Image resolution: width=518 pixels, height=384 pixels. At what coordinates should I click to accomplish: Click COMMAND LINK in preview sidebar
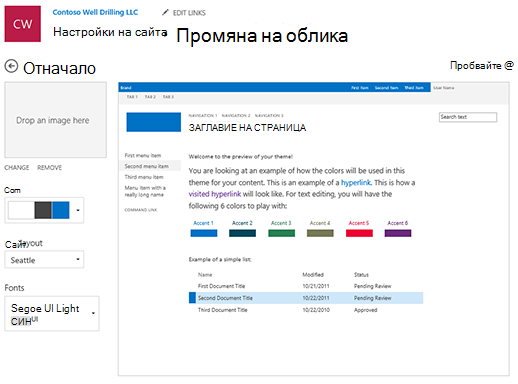click(x=140, y=210)
